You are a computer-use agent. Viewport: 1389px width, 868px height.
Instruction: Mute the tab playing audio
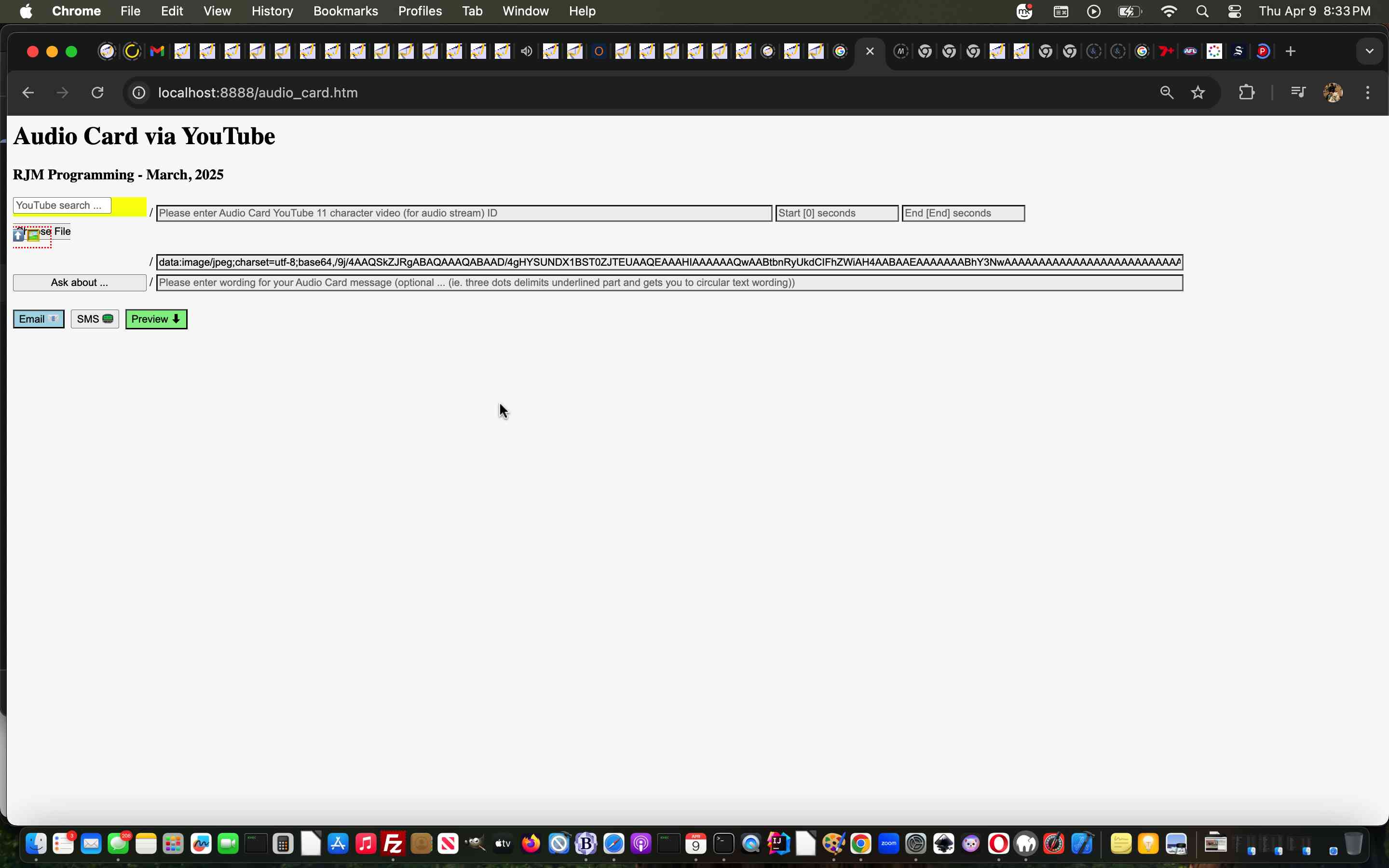click(526, 51)
